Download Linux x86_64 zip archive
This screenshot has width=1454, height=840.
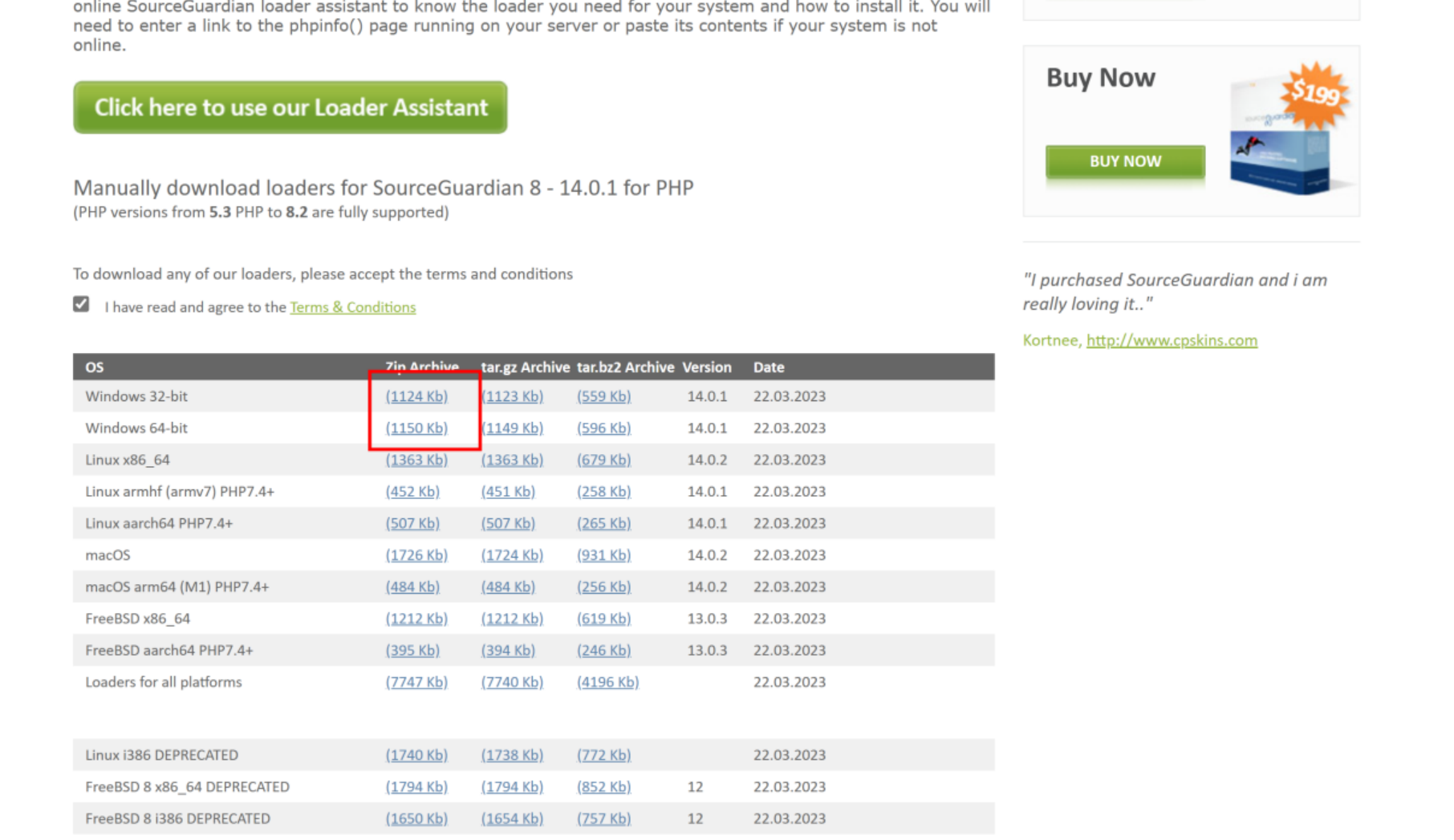tap(416, 460)
